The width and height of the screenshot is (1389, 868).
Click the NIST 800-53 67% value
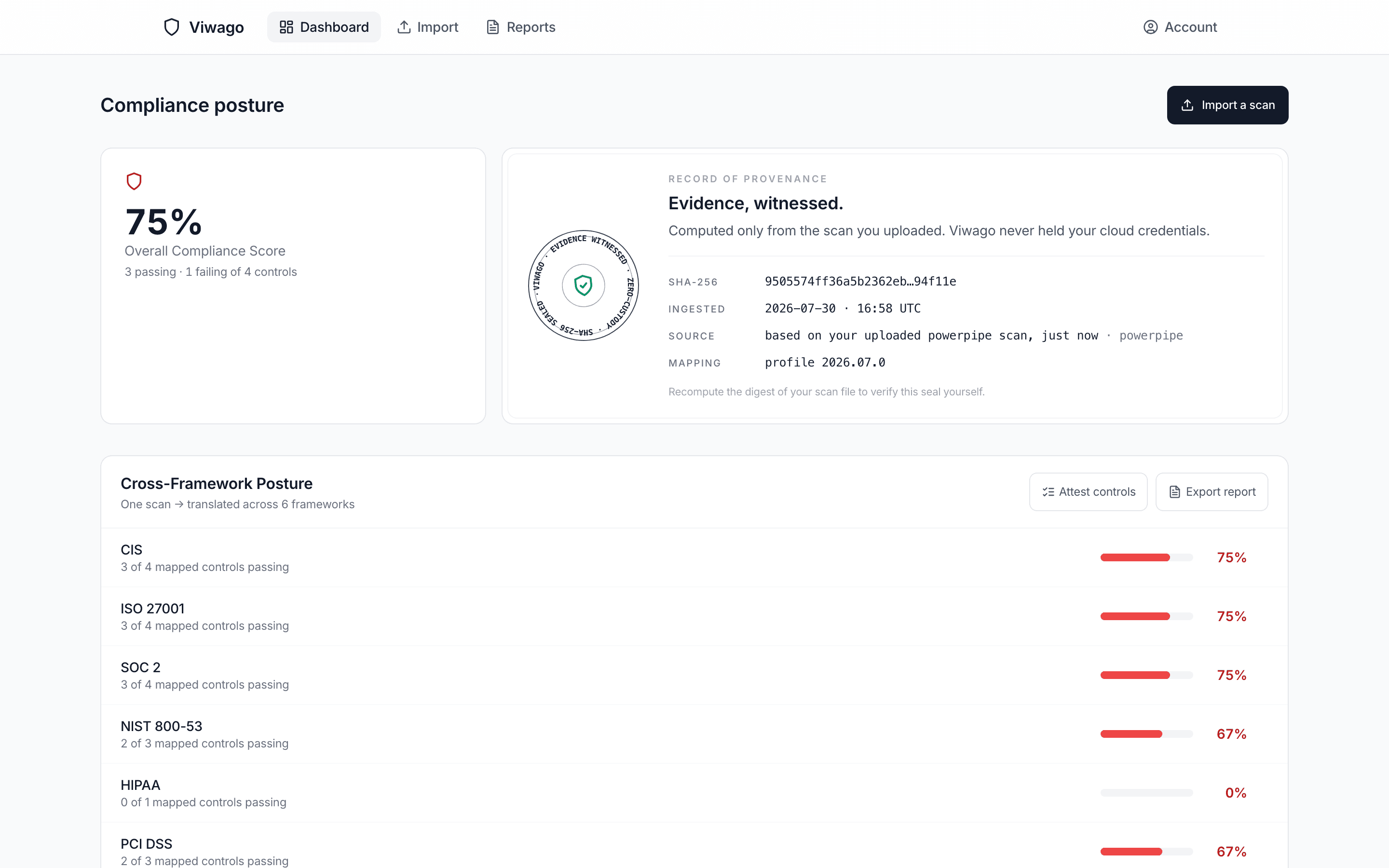point(1231,733)
